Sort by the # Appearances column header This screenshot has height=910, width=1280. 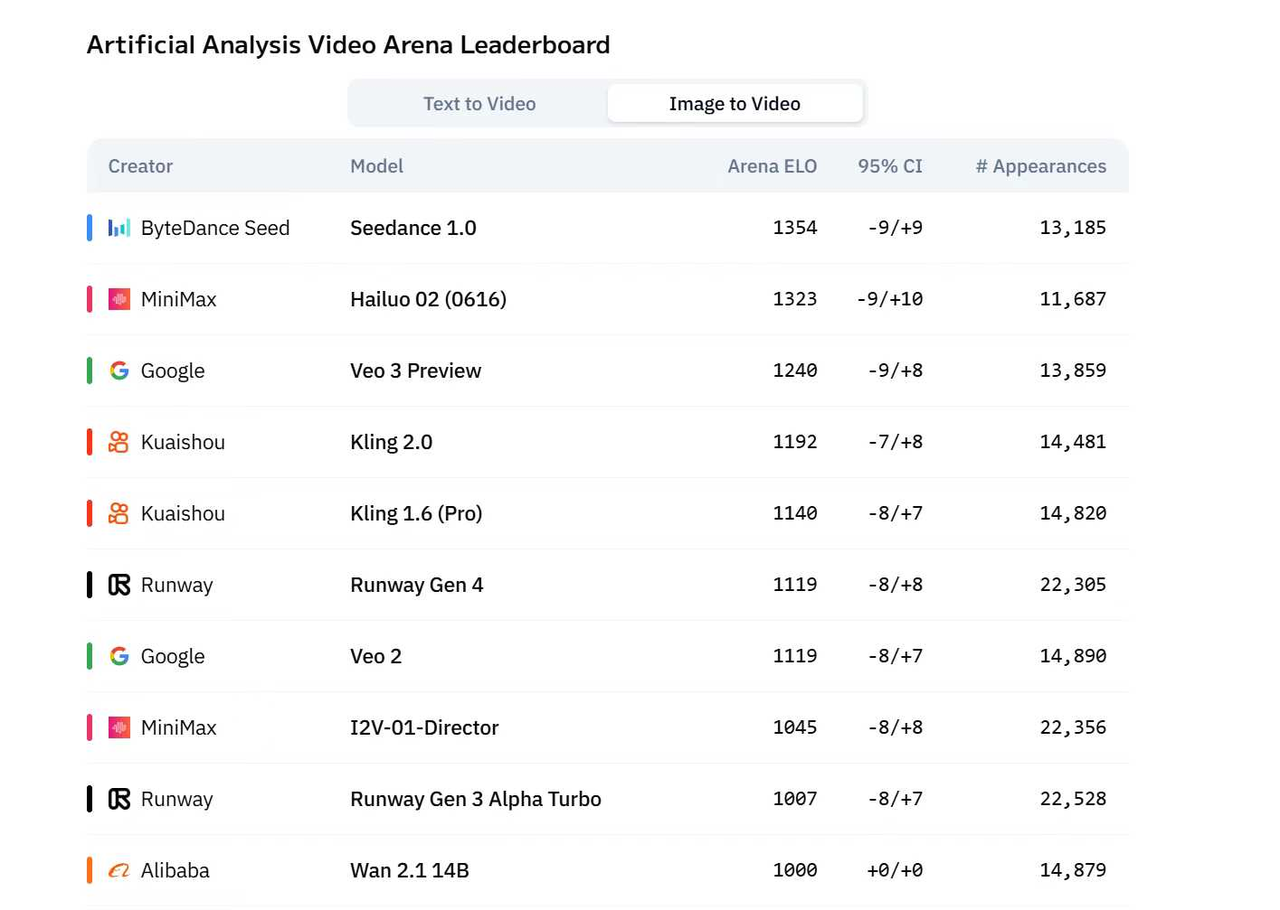[x=1041, y=166]
